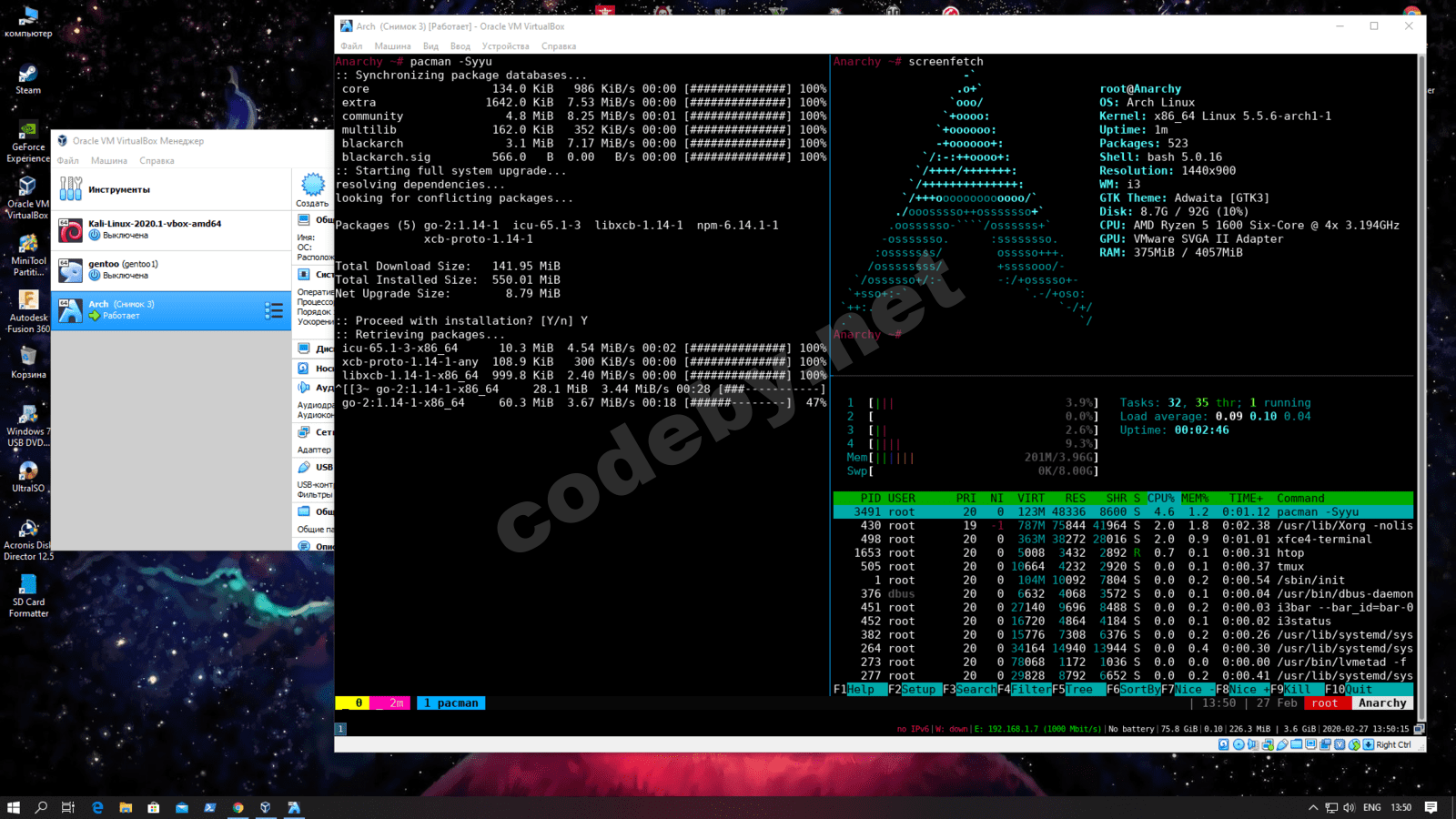Open the Acronis Disk Director desktop icon
This screenshot has width=1456, height=819.
click(28, 540)
